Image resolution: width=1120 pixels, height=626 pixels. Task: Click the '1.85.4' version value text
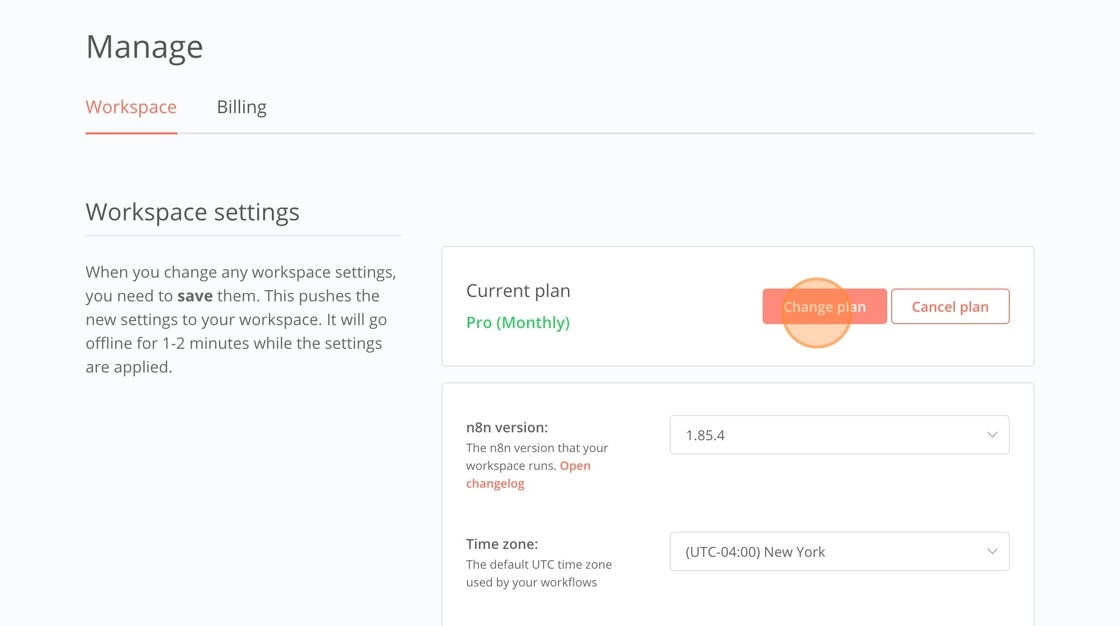[x=705, y=435]
